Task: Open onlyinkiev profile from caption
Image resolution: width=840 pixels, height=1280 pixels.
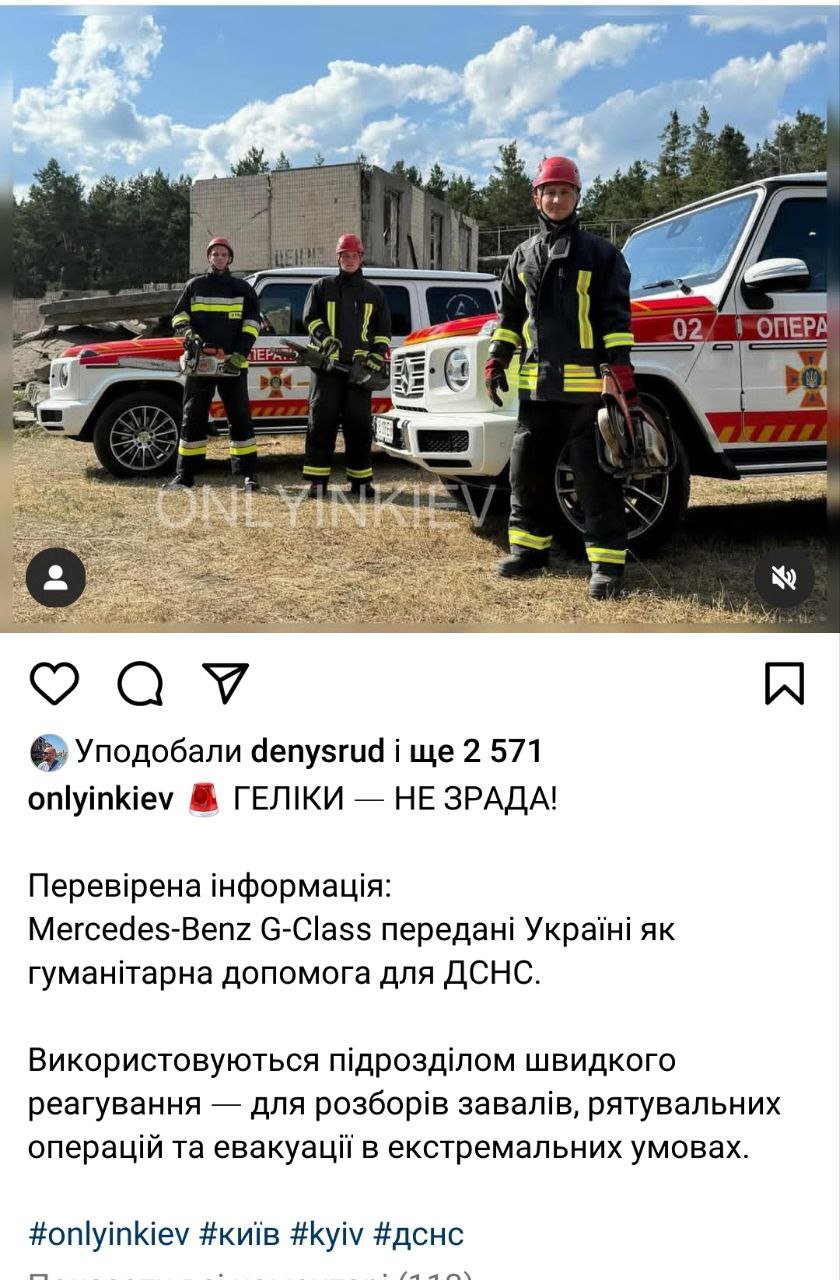Action: (101, 799)
